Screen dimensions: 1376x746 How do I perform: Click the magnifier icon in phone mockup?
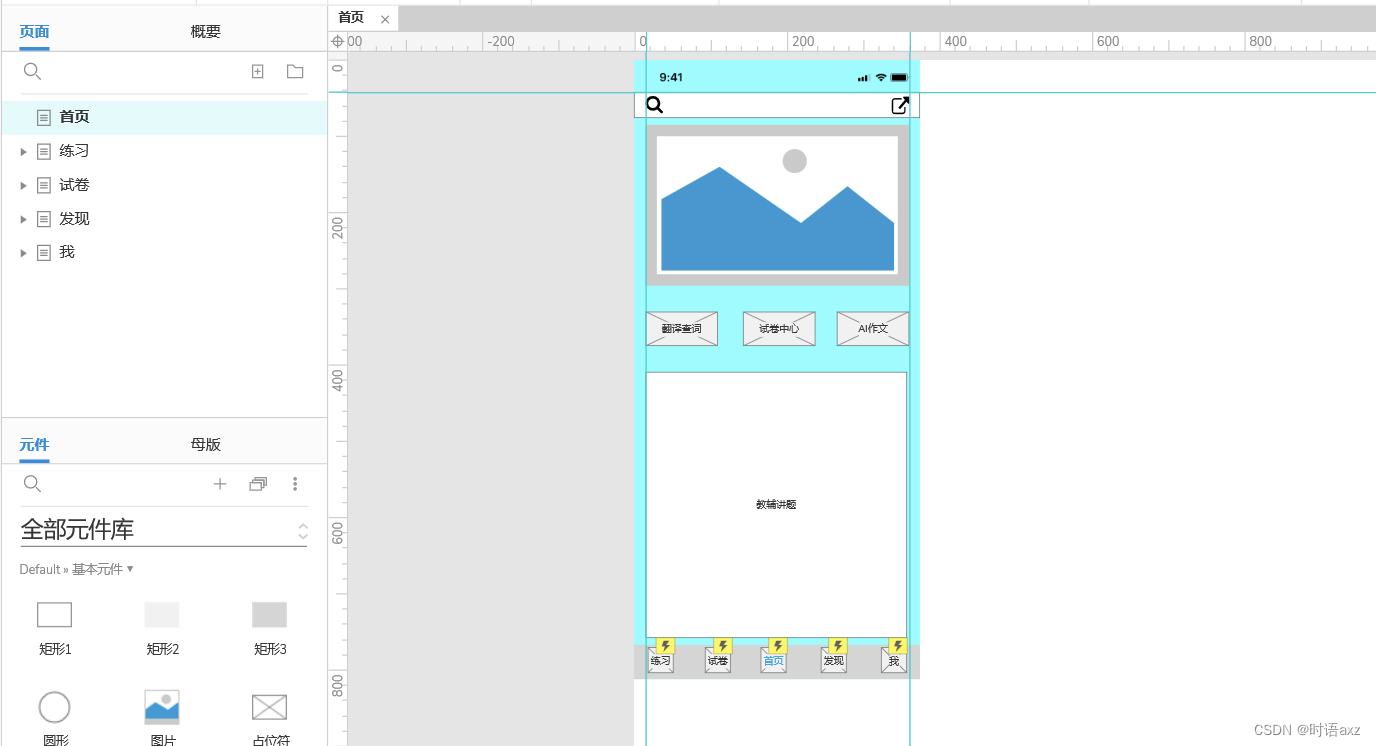pyautogui.click(x=655, y=105)
